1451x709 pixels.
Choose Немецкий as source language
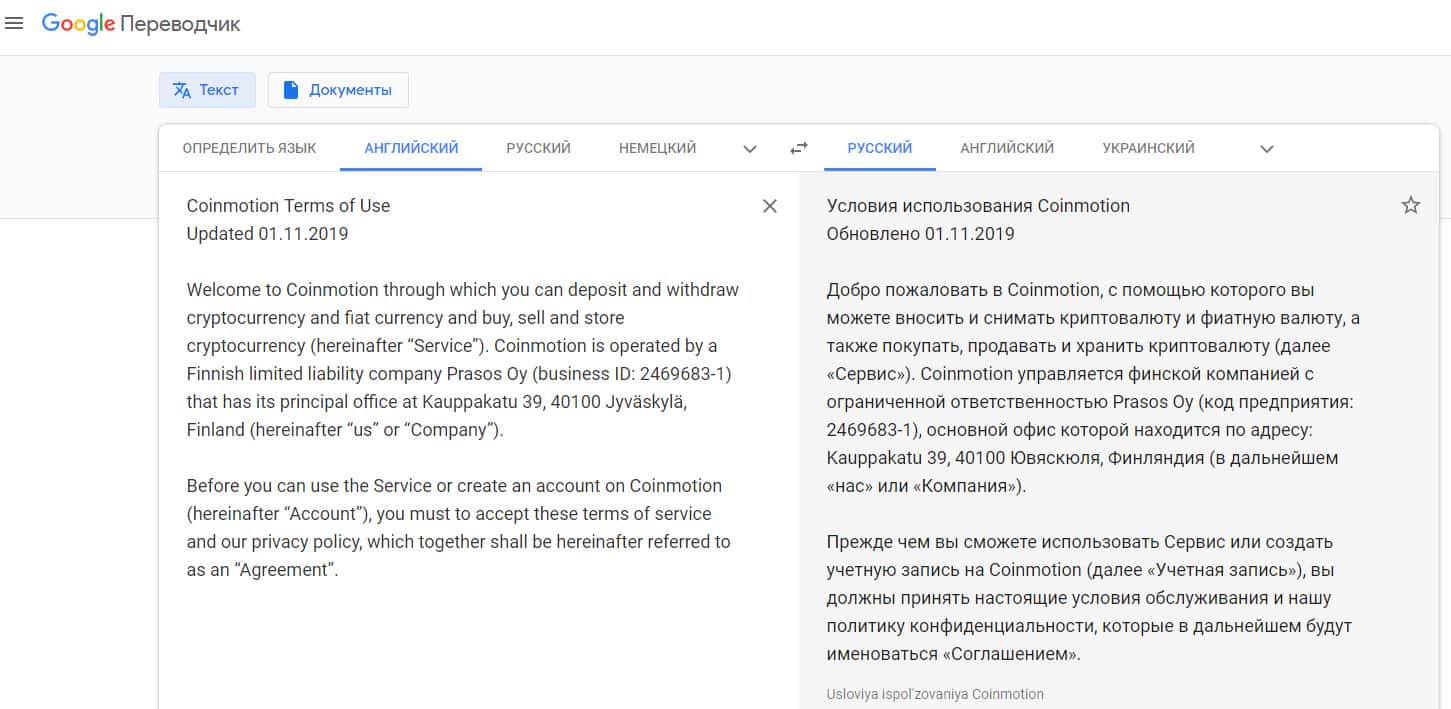(x=657, y=148)
